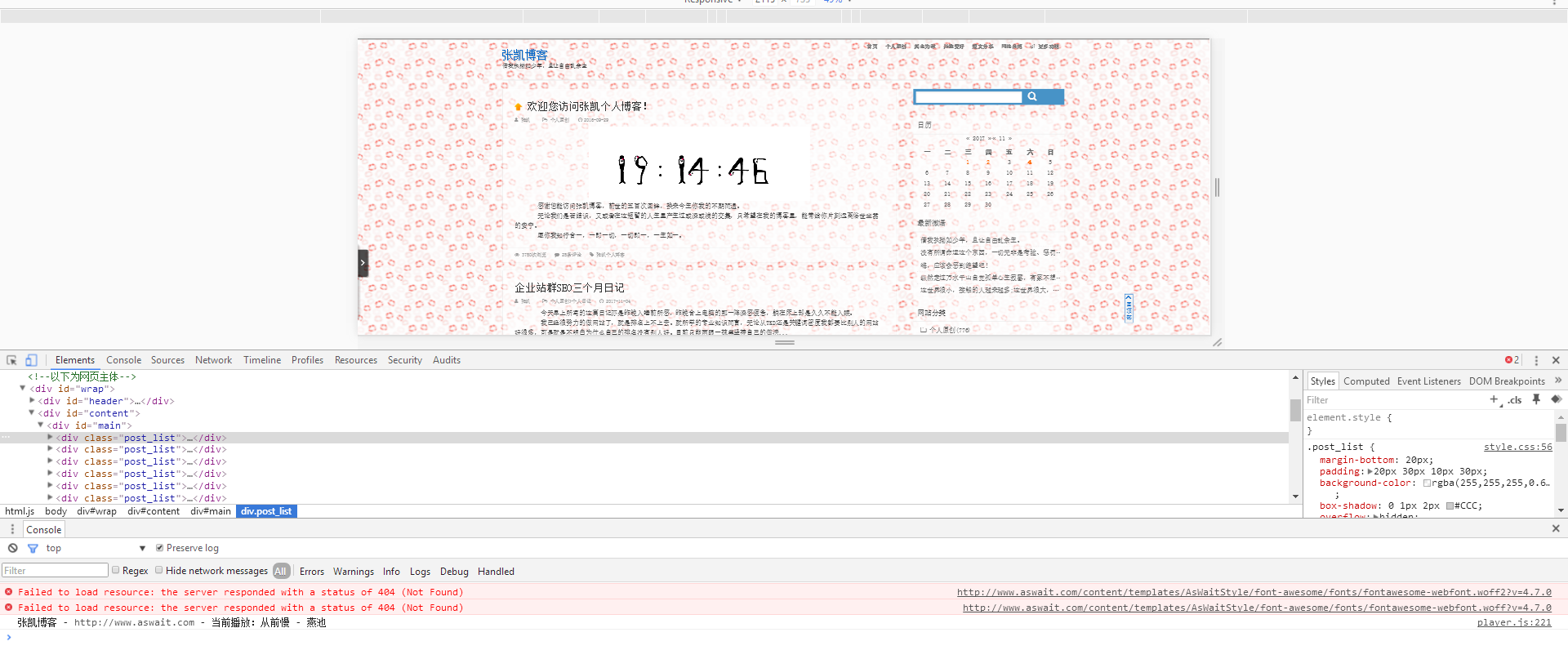Open the style.css:56 source link
The width and height of the screenshot is (1568, 668).
pyautogui.click(x=1517, y=447)
